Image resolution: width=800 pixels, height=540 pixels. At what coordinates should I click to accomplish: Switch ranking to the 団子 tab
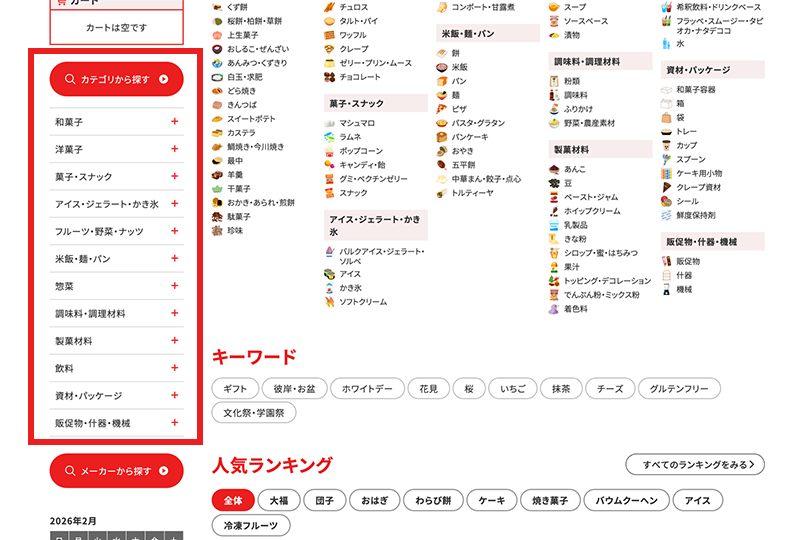coord(324,501)
